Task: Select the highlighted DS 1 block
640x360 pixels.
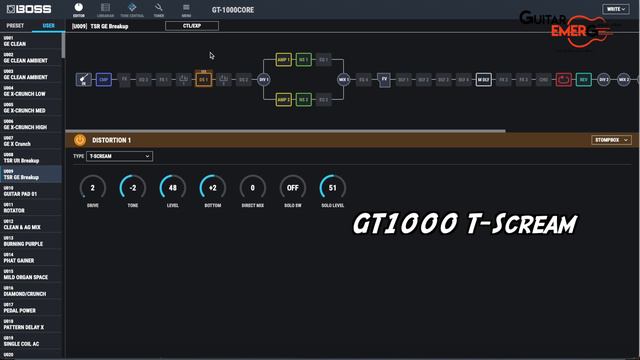Action: coord(204,80)
